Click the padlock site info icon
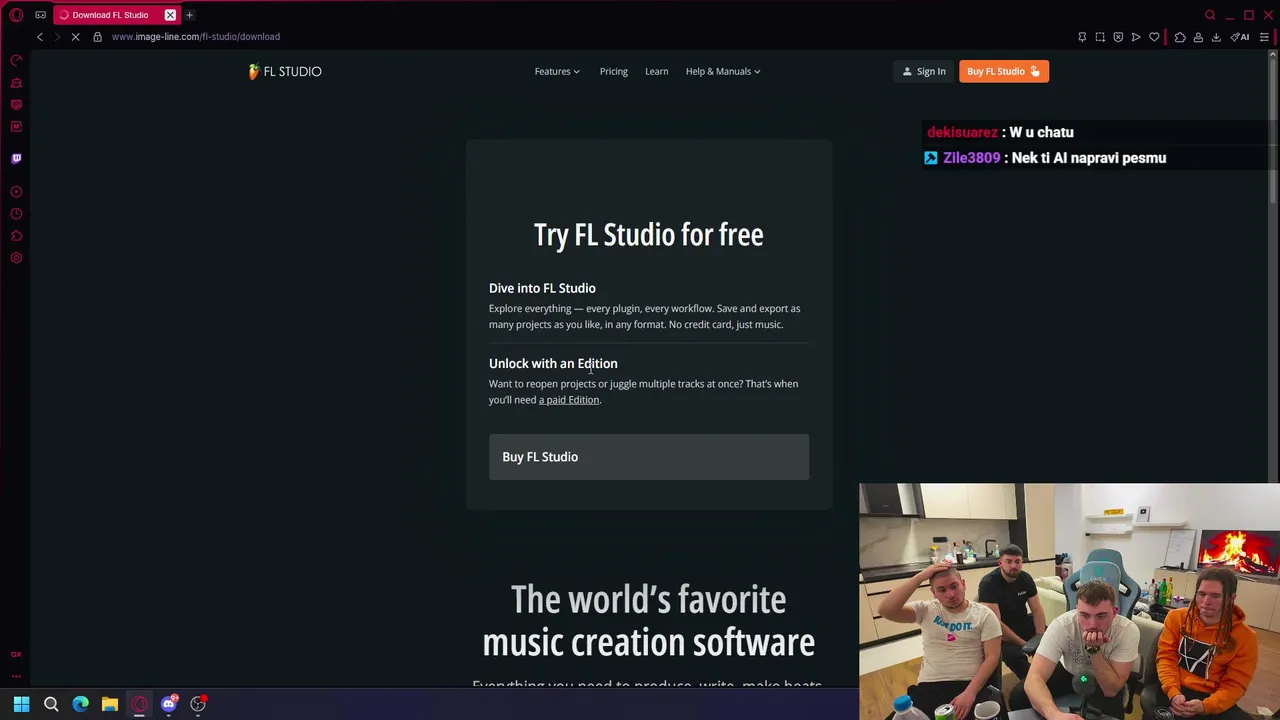 97,37
